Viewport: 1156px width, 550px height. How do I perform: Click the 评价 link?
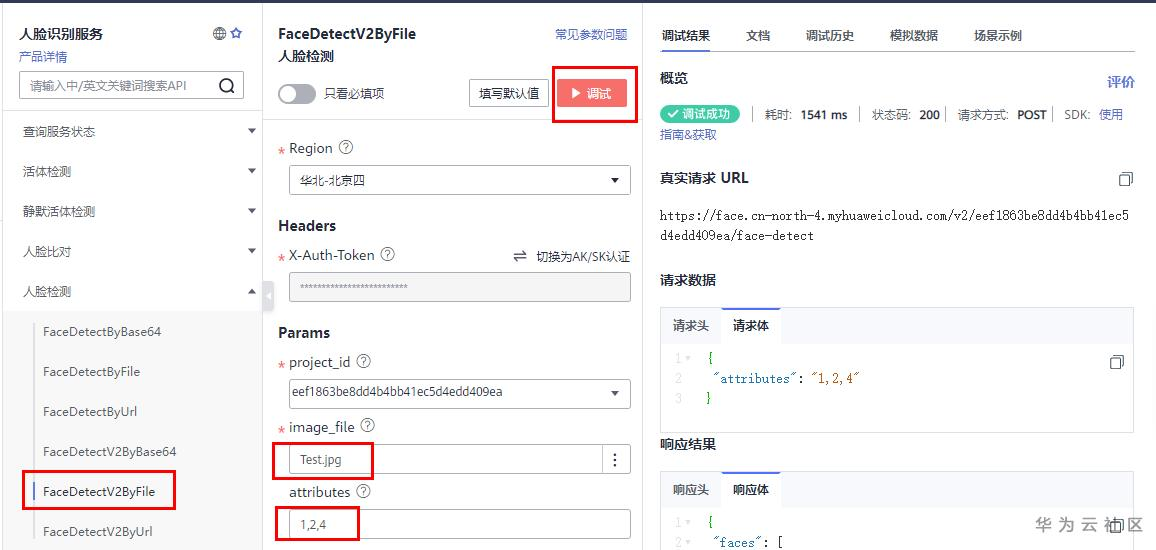coord(1121,82)
